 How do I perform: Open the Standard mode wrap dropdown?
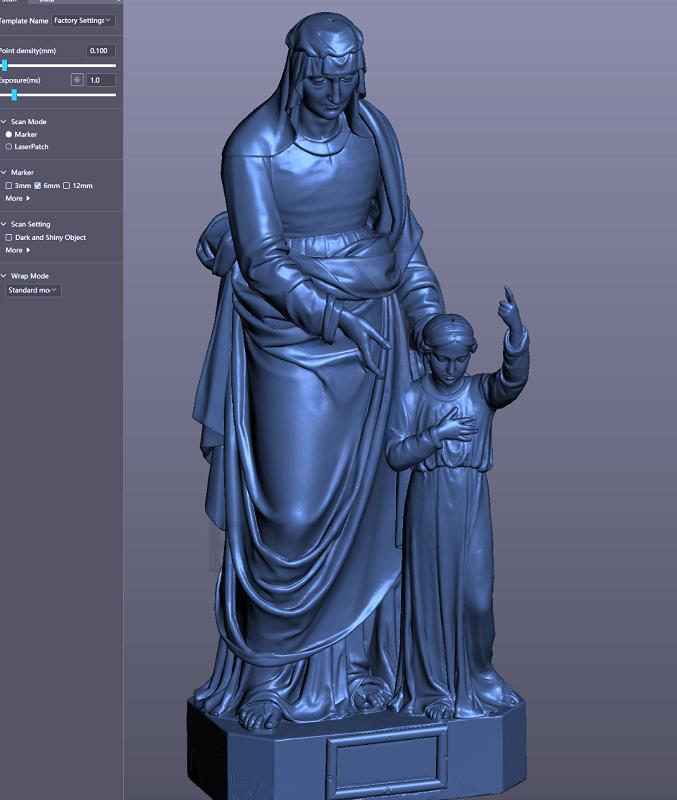(x=33, y=290)
